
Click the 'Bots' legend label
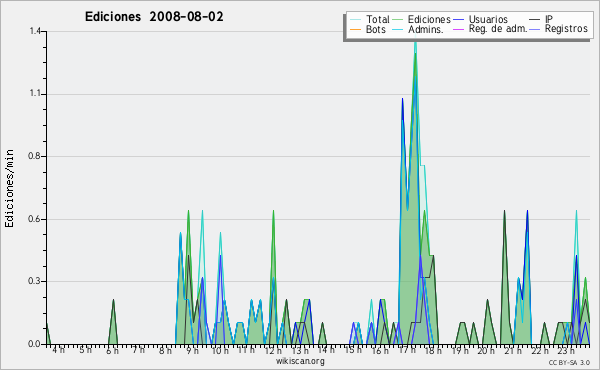375,29
